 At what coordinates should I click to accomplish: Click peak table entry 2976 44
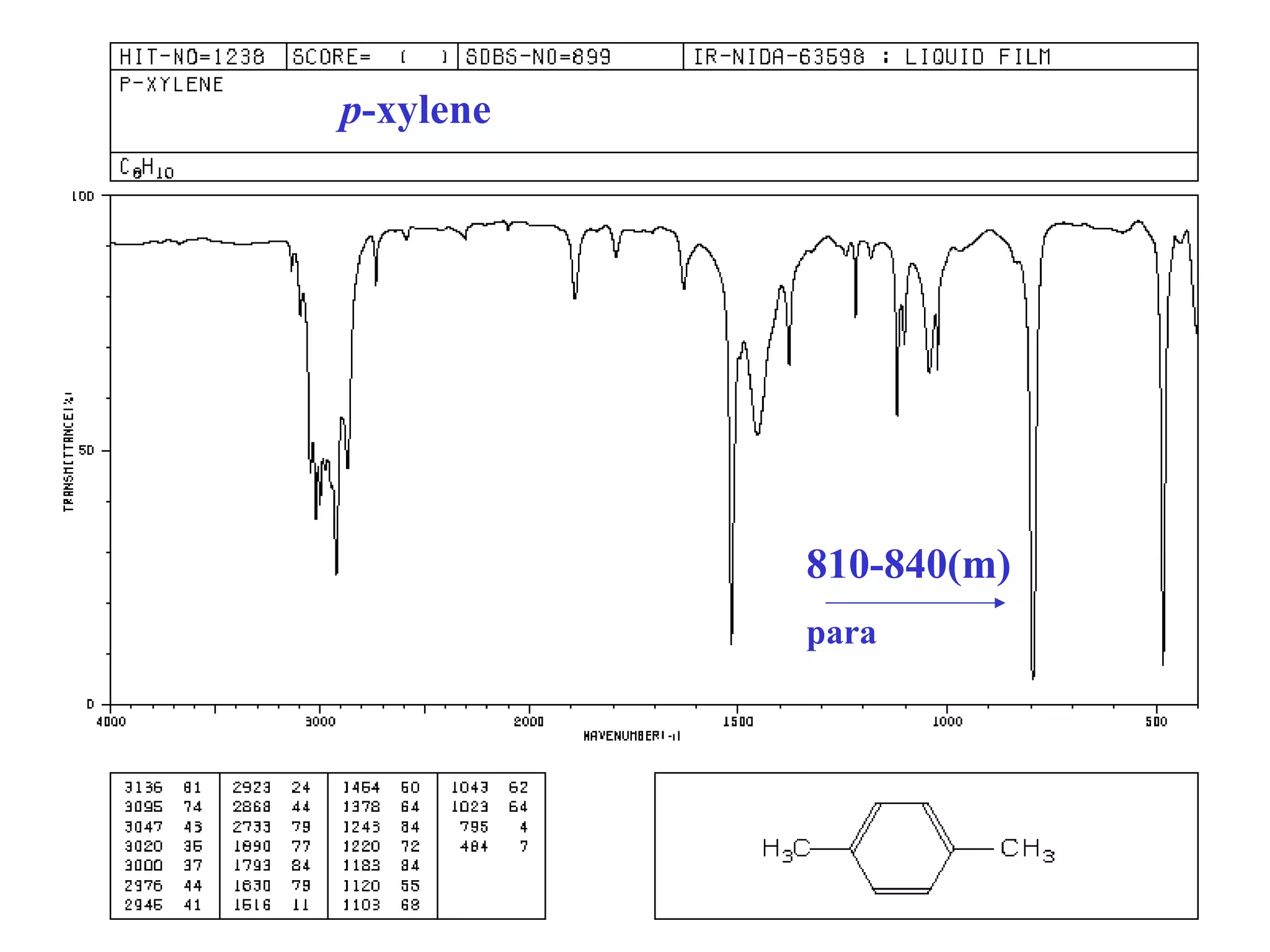coord(163,886)
